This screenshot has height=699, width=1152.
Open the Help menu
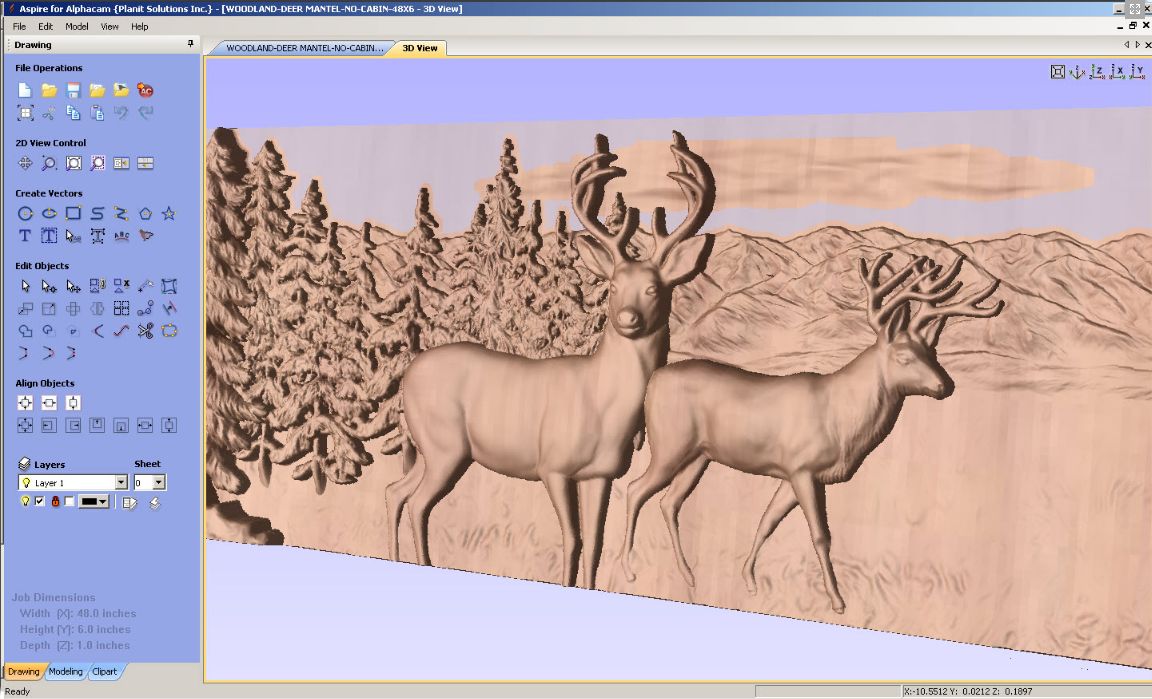pyautogui.click(x=140, y=26)
